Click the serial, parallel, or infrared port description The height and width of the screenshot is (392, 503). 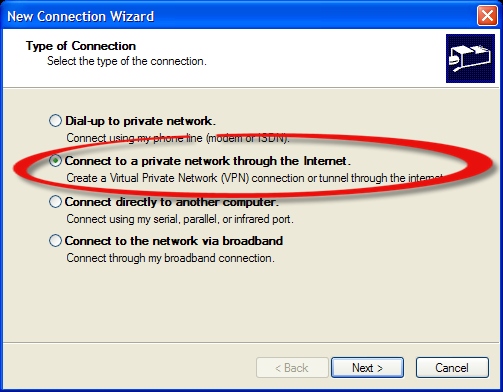tap(180, 219)
